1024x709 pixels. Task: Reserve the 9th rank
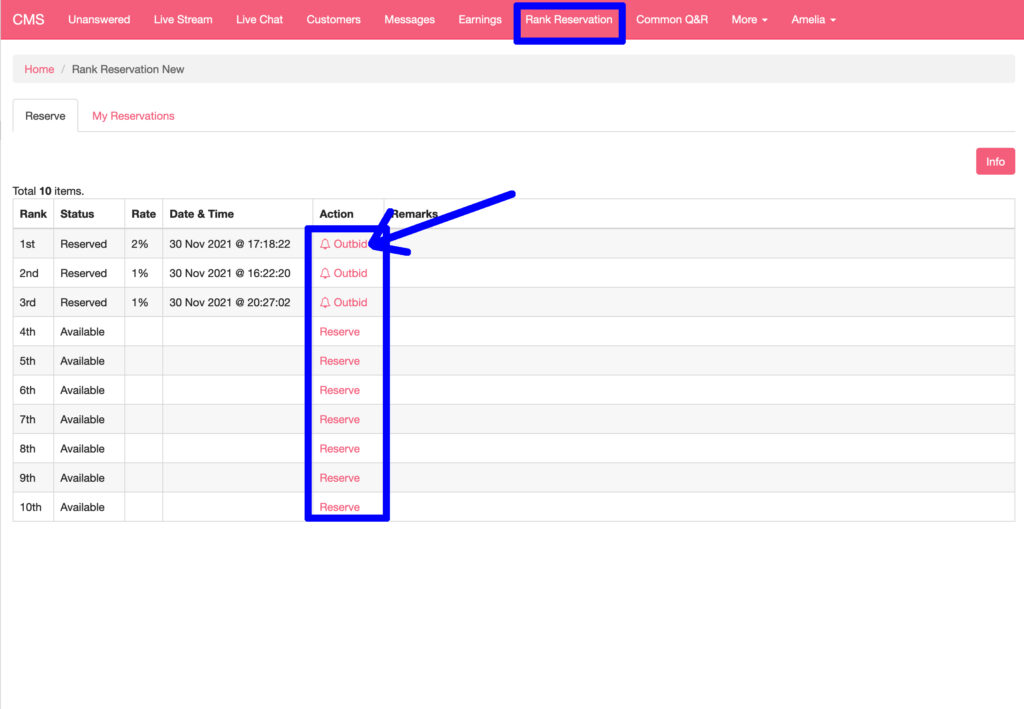tap(340, 478)
